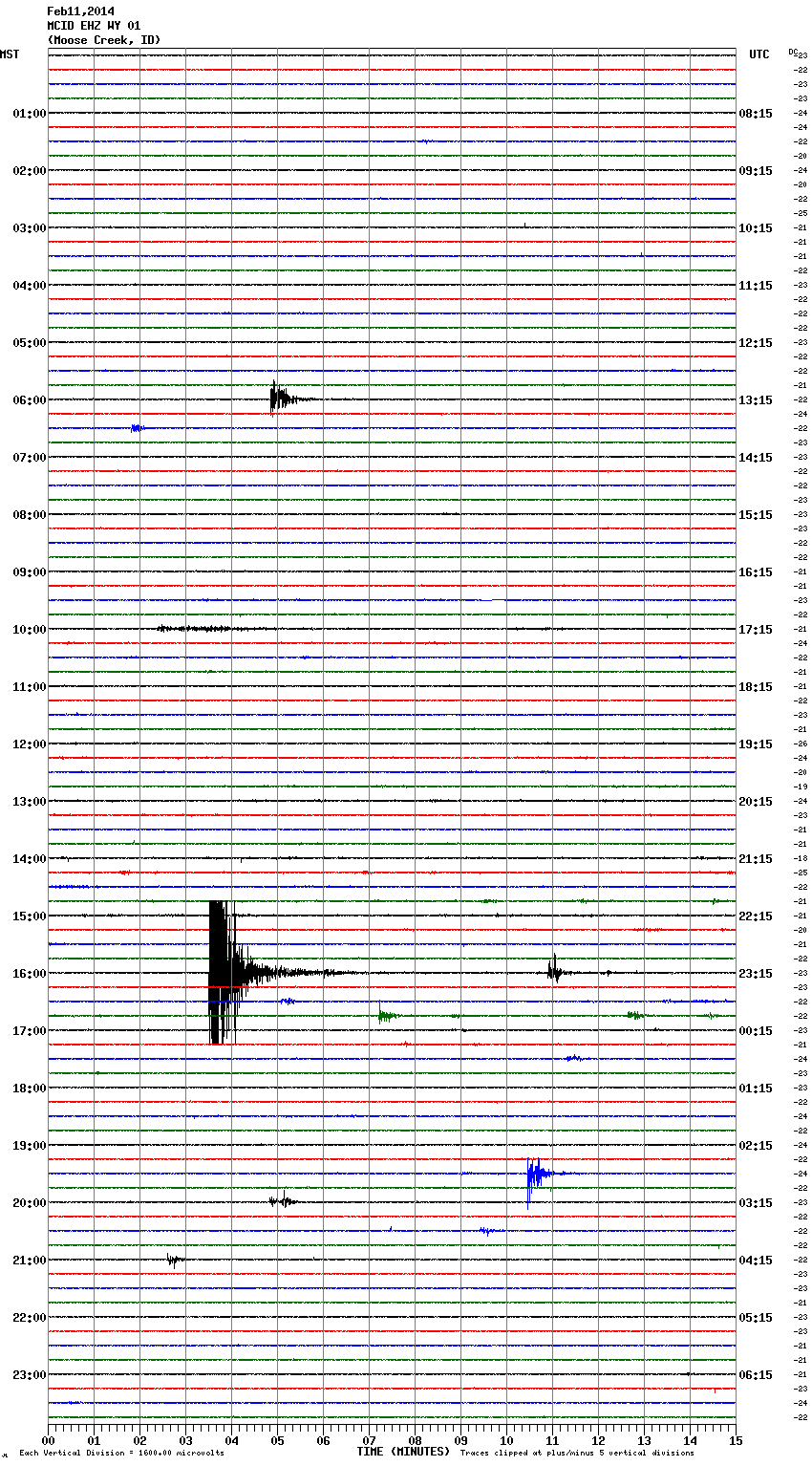Screen dimensions: 812x1466
Task: Select the station code MCID EHZ WY 01
Action: pyautogui.click(x=94, y=26)
